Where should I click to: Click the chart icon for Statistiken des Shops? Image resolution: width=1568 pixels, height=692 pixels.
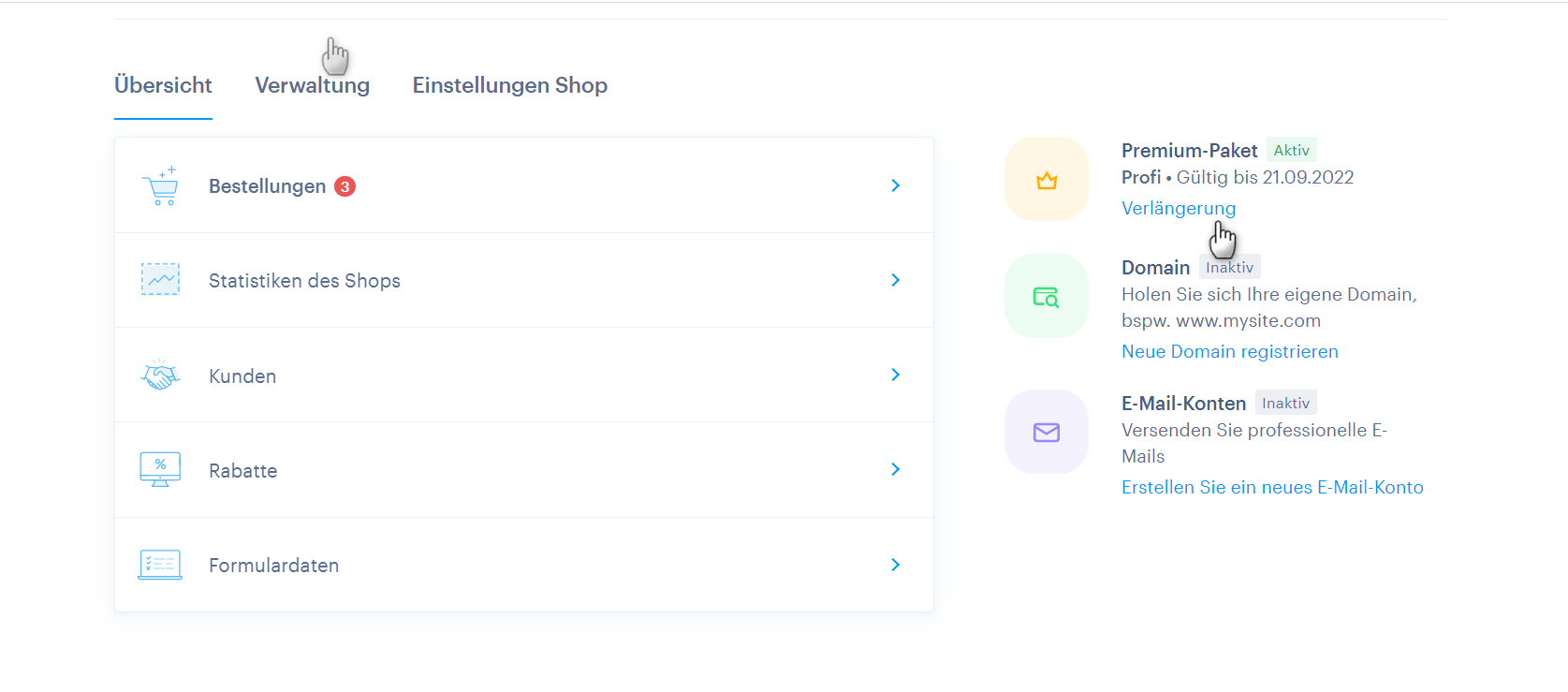pyautogui.click(x=160, y=280)
